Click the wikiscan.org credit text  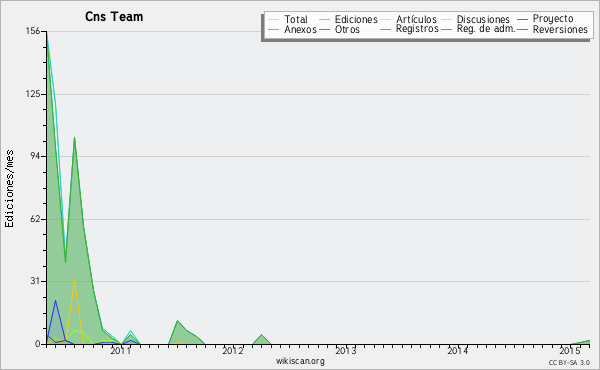click(x=300, y=361)
